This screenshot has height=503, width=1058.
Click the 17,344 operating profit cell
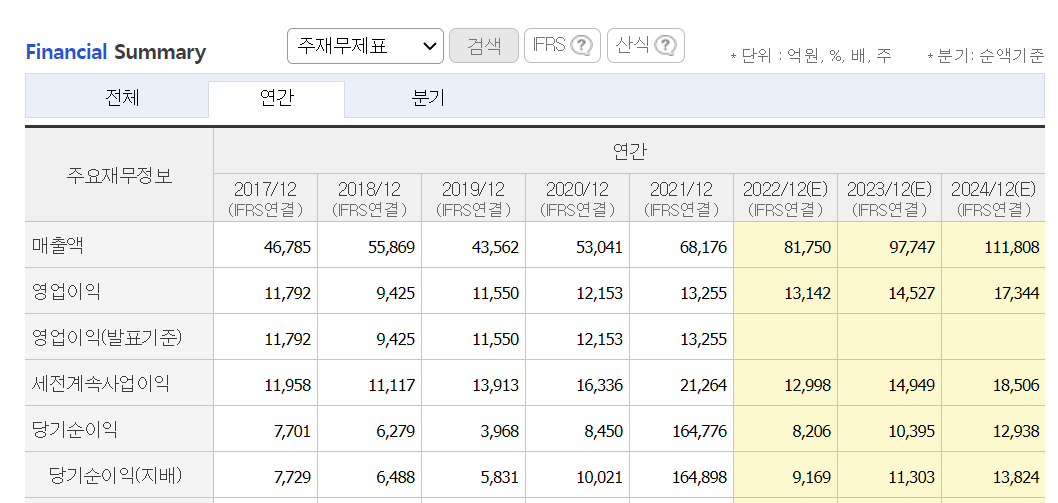pos(993,292)
